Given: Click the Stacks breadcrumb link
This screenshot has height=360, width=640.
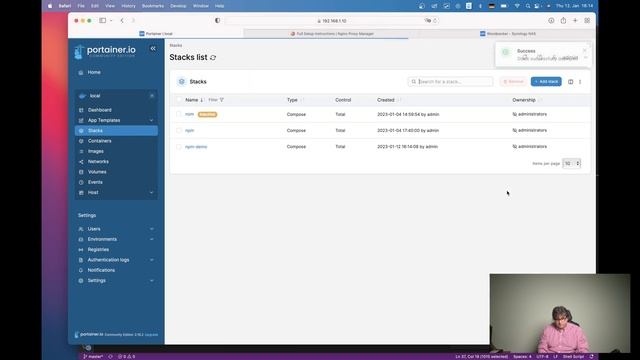Looking at the screenshot, I should coord(176,45).
